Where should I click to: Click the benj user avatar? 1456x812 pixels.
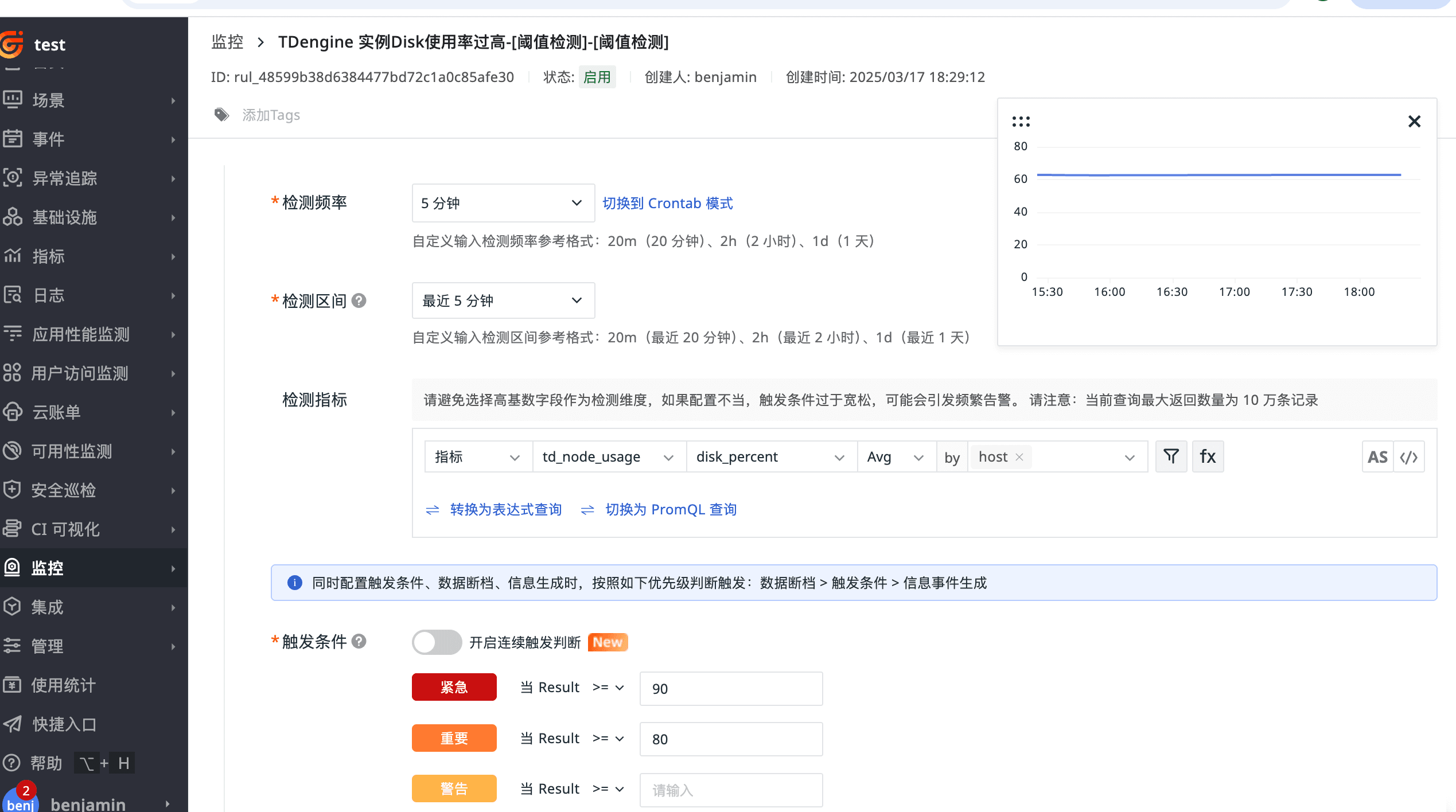[x=21, y=802]
